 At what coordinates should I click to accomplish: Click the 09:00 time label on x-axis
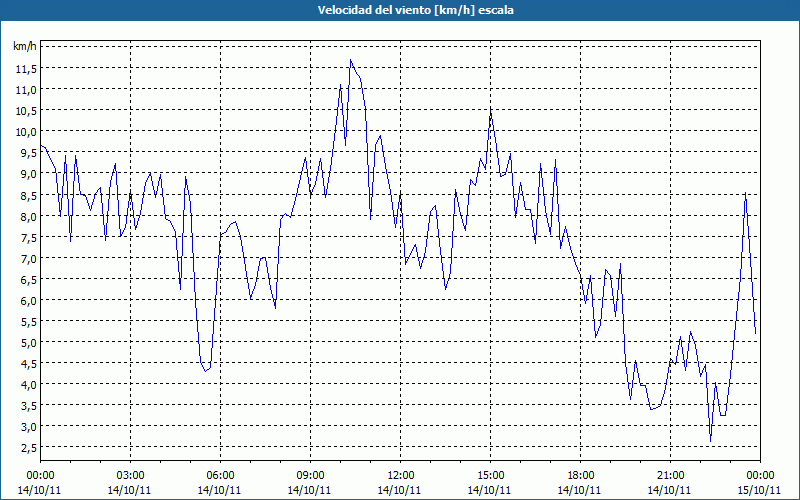310,476
